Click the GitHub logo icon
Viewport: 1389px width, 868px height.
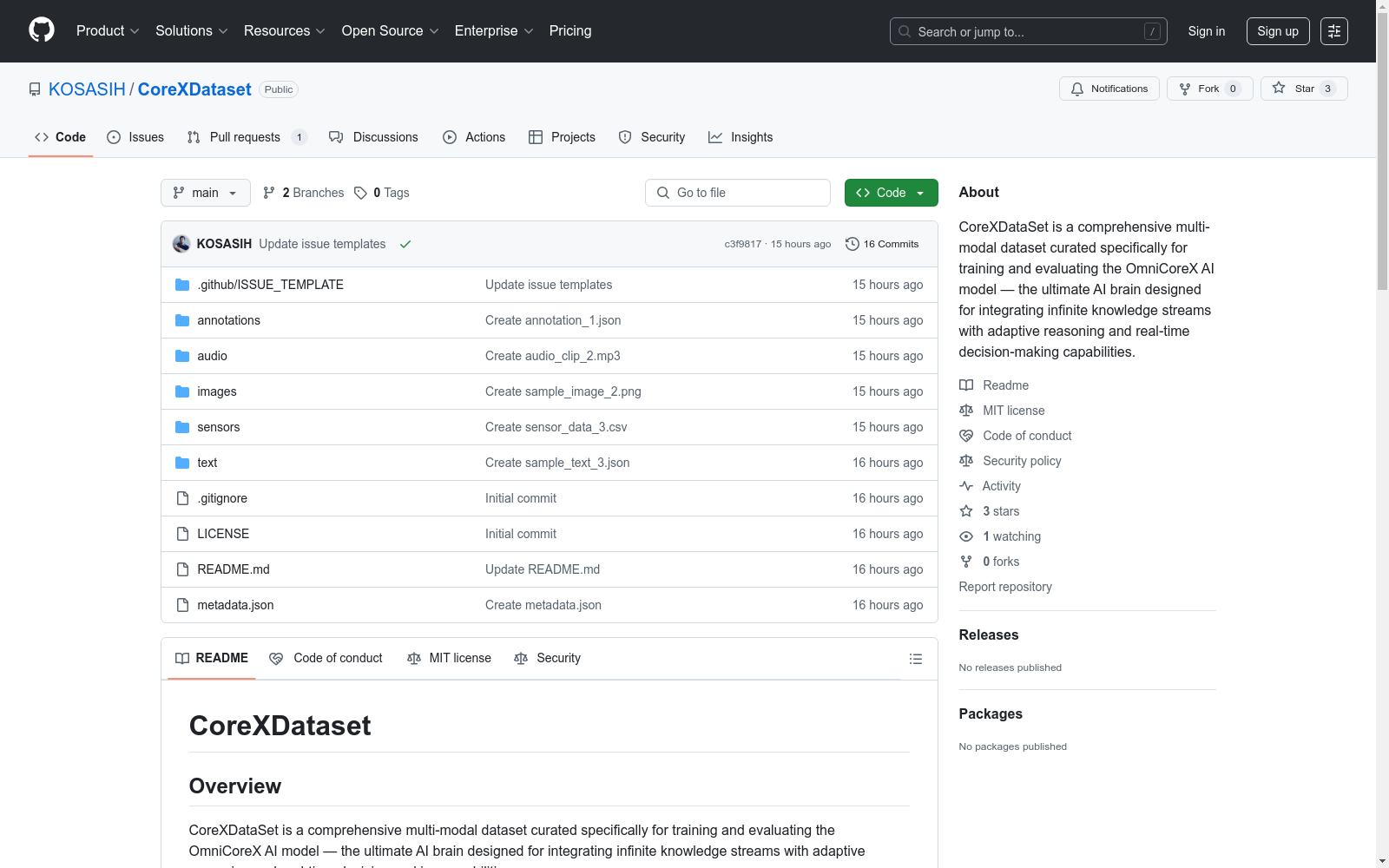[x=42, y=30]
